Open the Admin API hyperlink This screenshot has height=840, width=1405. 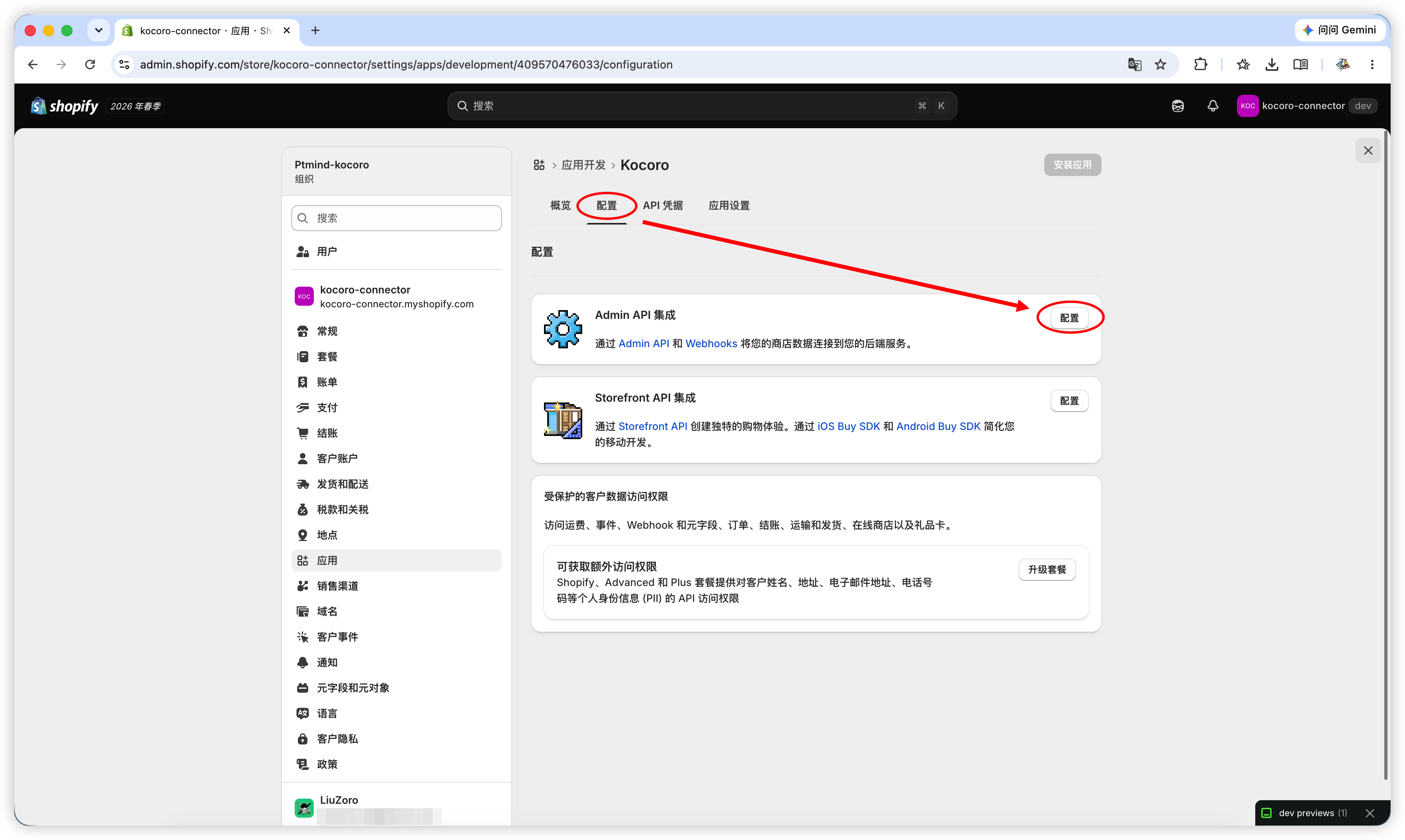click(644, 344)
